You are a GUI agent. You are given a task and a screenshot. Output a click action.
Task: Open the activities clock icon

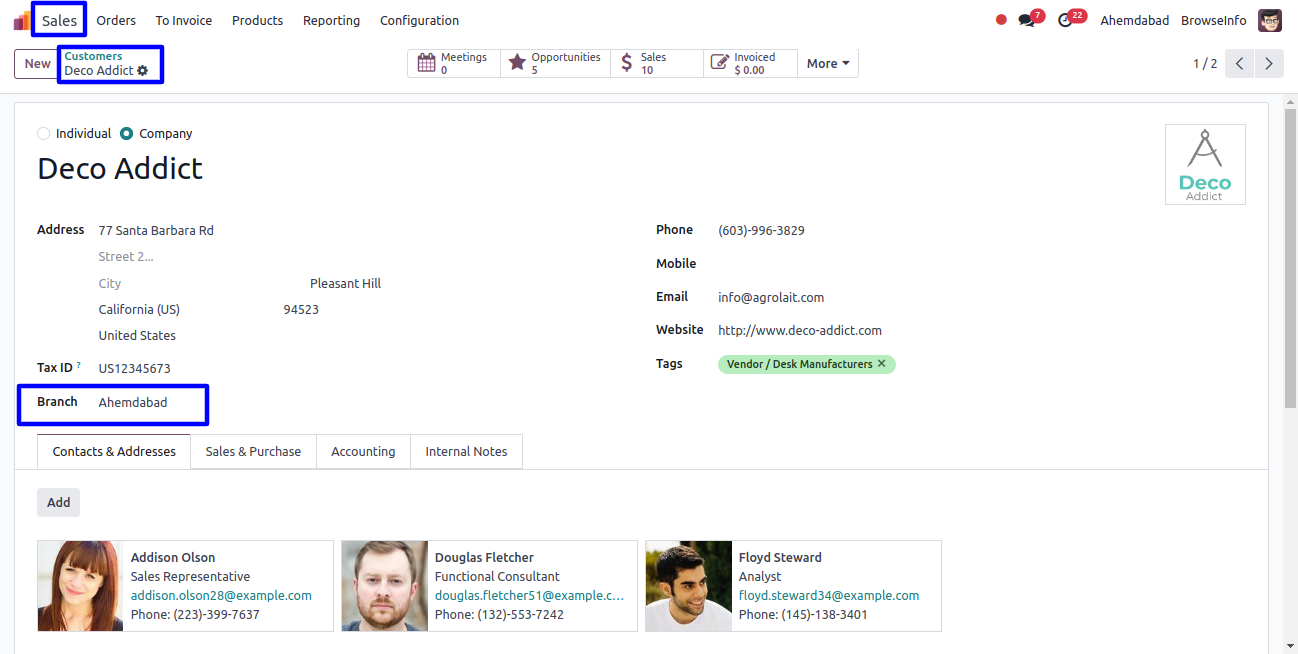click(x=1066, y=20)
